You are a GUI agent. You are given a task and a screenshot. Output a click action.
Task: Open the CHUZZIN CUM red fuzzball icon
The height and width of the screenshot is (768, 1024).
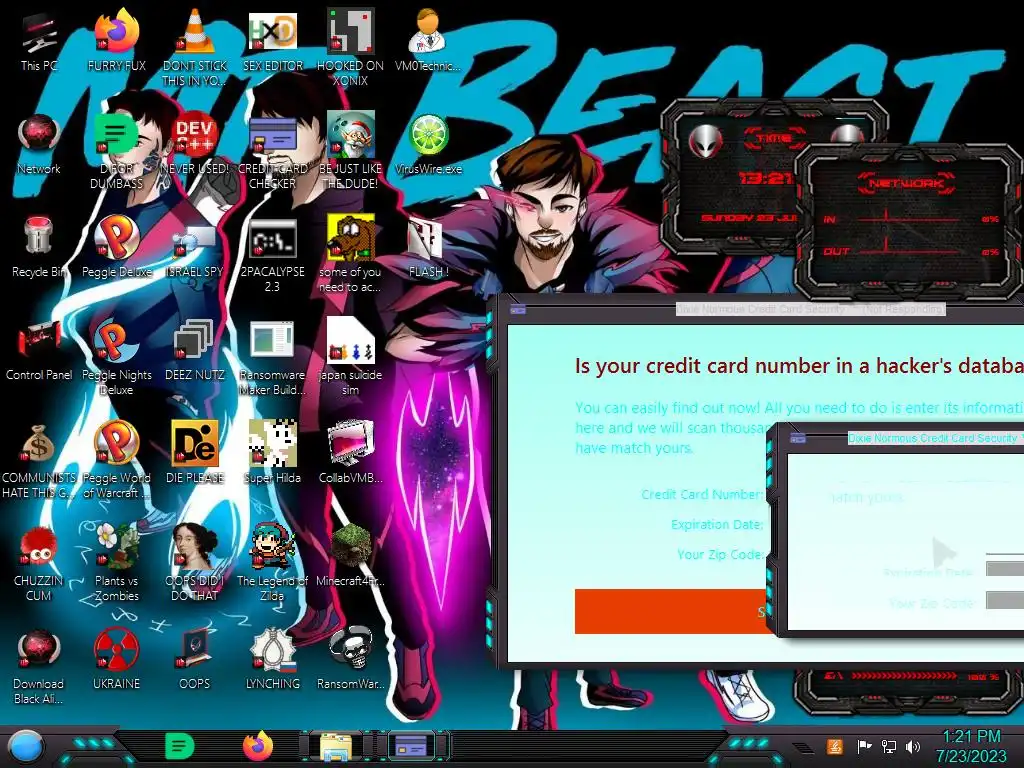(x=39, y=564)
